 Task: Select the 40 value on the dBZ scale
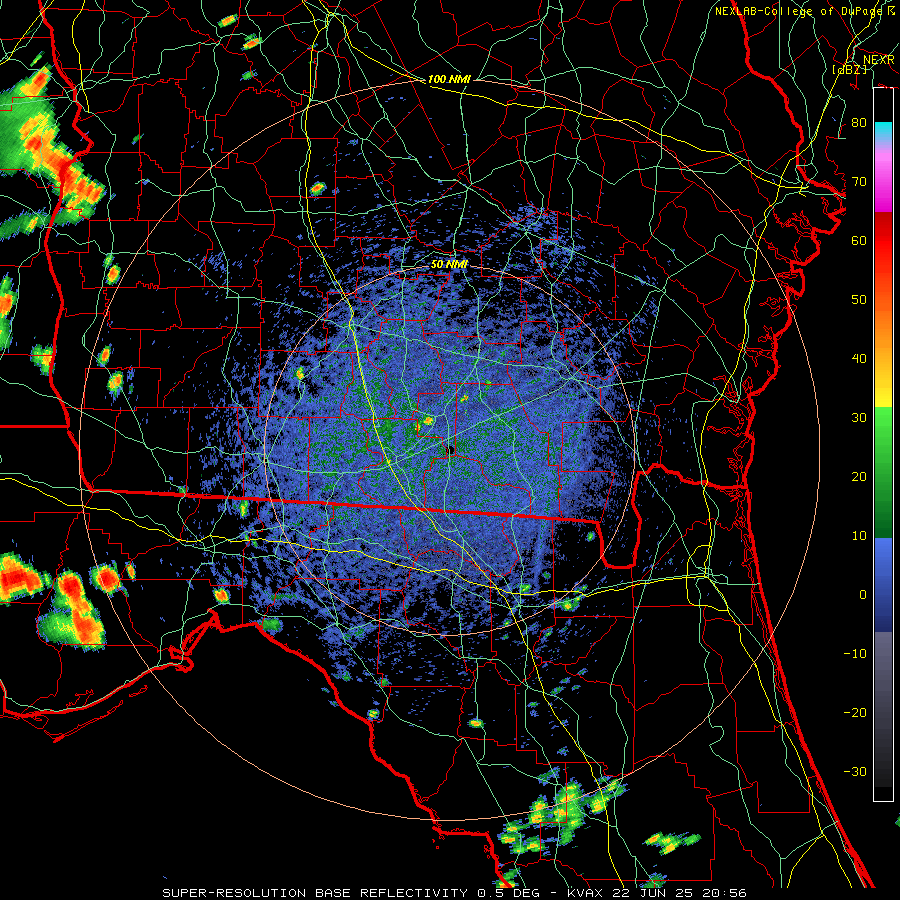[859, 359]
